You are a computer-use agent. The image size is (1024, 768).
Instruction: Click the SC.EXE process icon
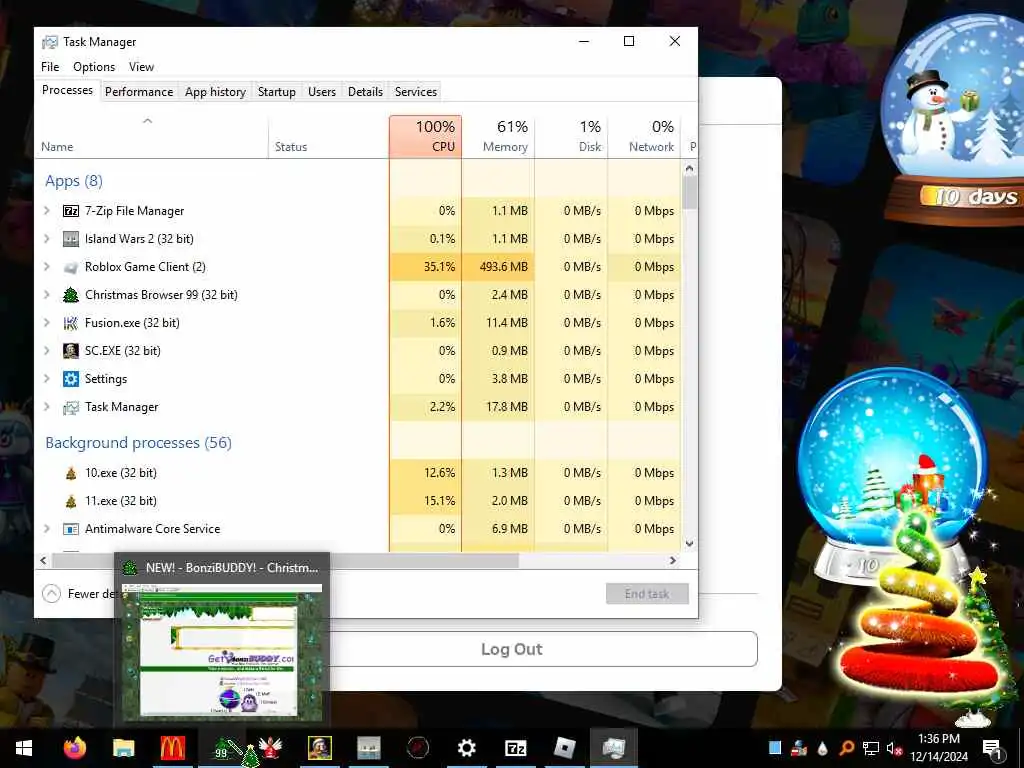pyautogui.click(x=71, y=351)
